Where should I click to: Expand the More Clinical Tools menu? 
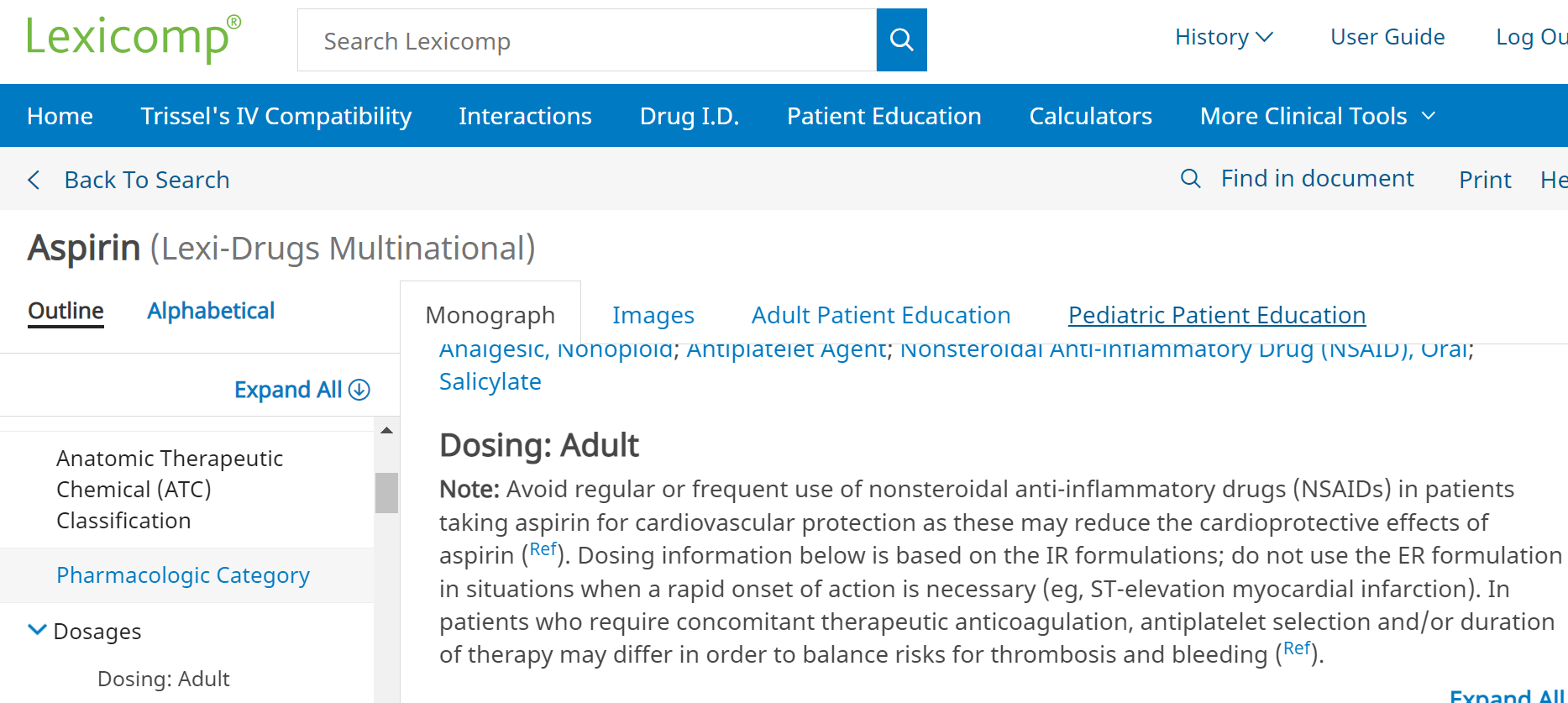(1317, 116)
